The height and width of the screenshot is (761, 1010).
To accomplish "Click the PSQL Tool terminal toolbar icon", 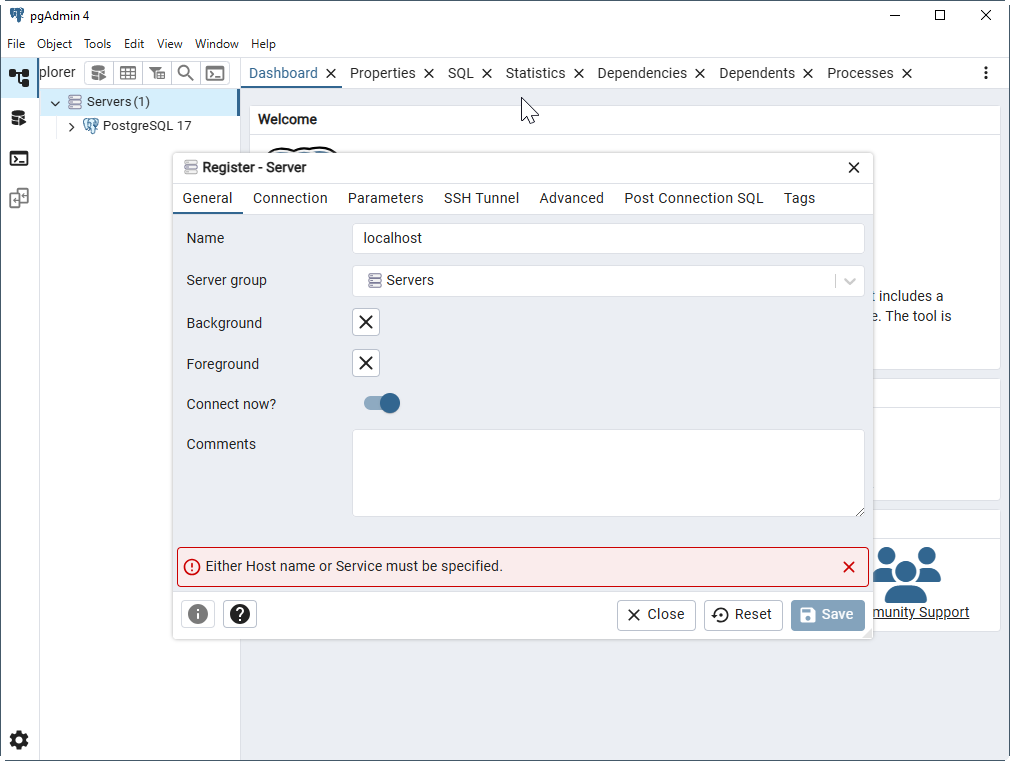I will tap(215, 73).
